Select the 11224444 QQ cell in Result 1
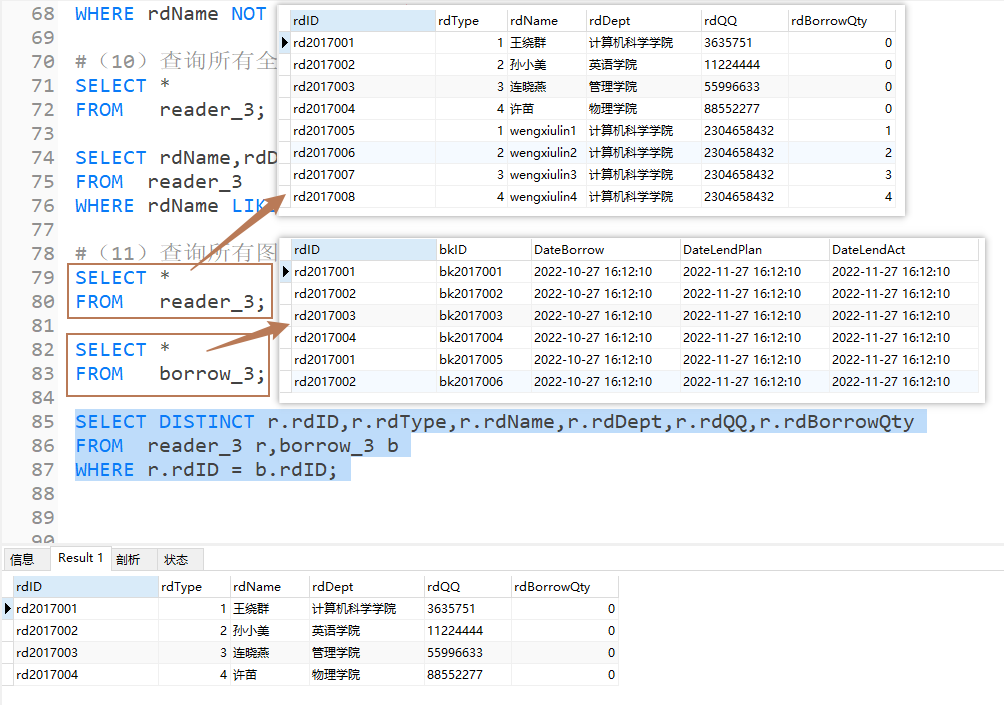The height and width of the screenshot is (705, 1004). coord(467,630)
